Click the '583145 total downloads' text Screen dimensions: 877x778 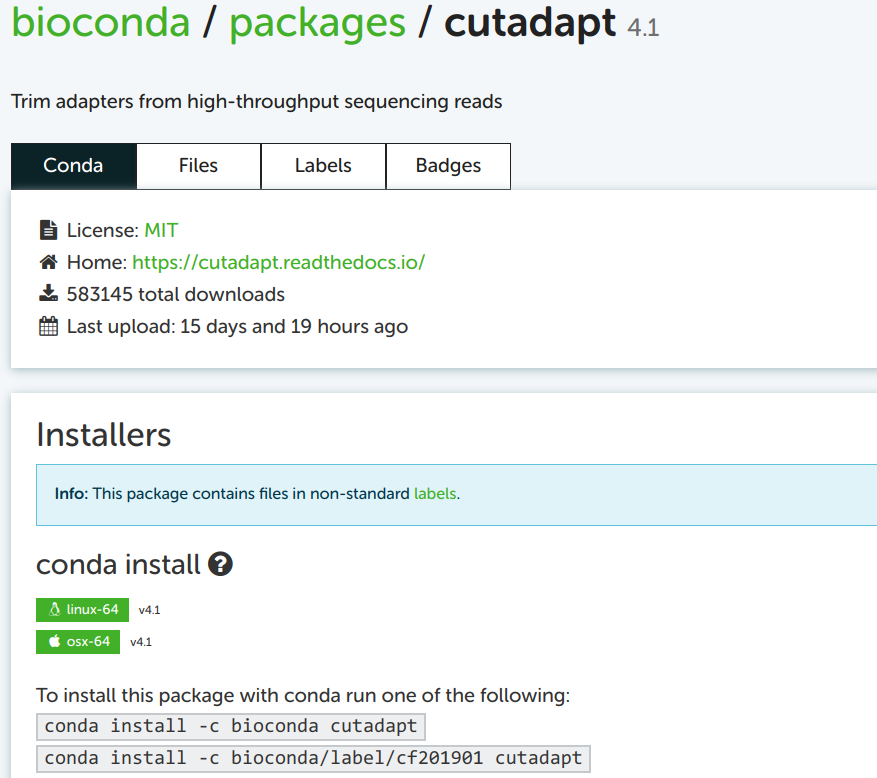(176, 294)
